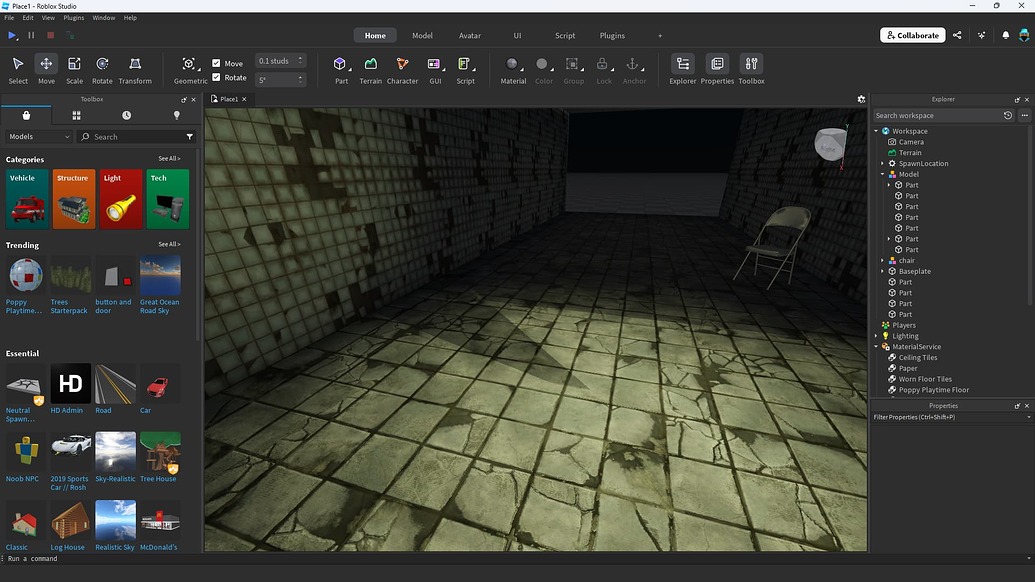Open the Terrain editor
The image size is (1035, 582).
click(370, 69)
